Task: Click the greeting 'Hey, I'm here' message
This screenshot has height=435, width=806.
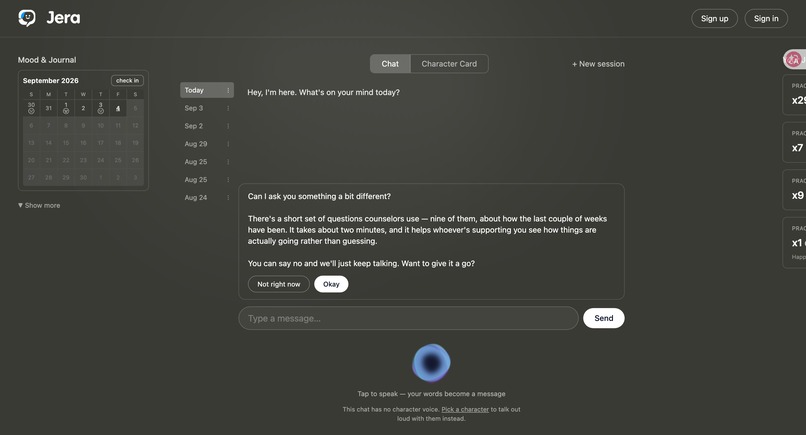Action: (x=323, y=93)
